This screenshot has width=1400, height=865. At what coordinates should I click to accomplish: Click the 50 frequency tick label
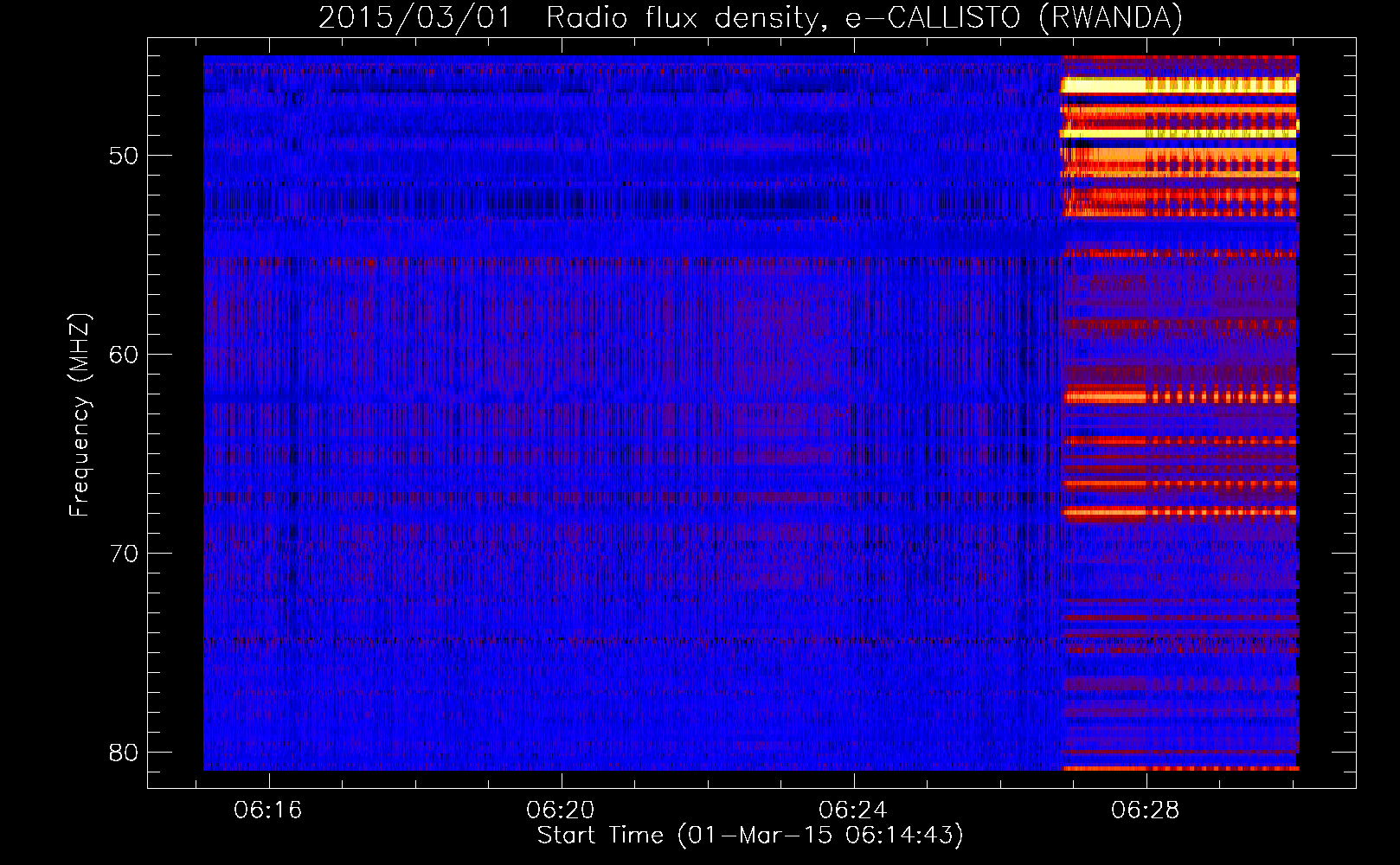pos(125,157)
